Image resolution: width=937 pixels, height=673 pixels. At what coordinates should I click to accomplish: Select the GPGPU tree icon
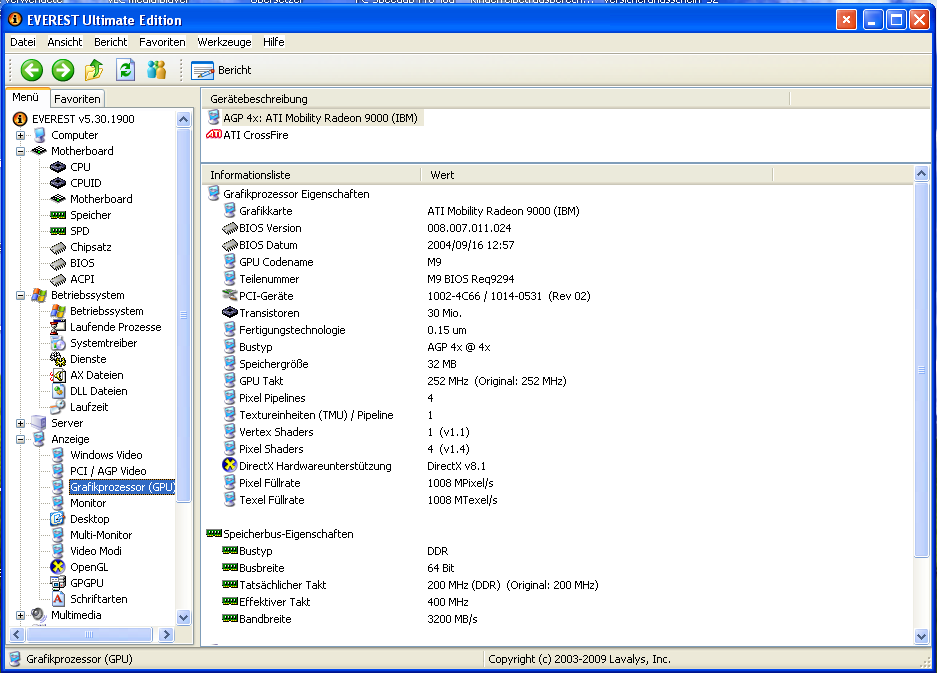[x=58, y=583]
